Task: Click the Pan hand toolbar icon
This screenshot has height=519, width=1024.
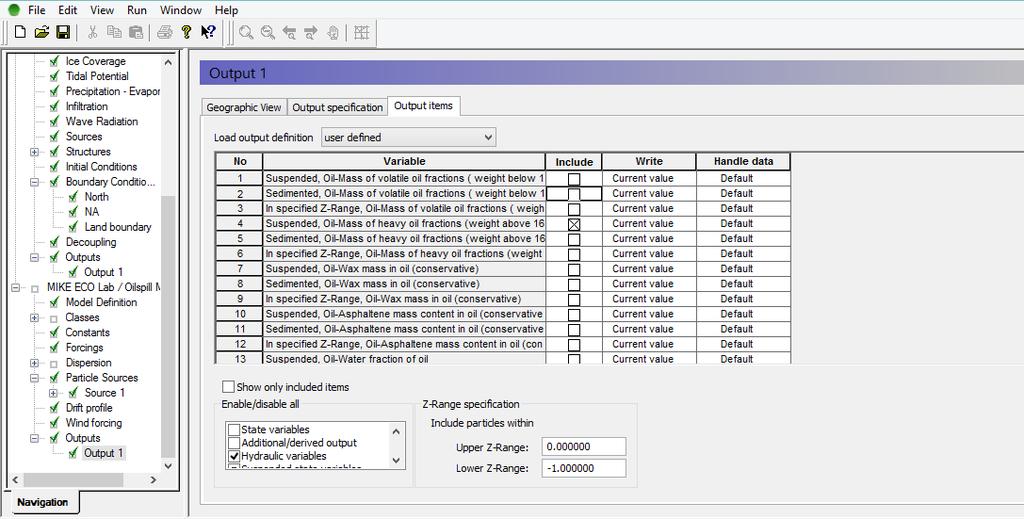Action: point(332,33)
